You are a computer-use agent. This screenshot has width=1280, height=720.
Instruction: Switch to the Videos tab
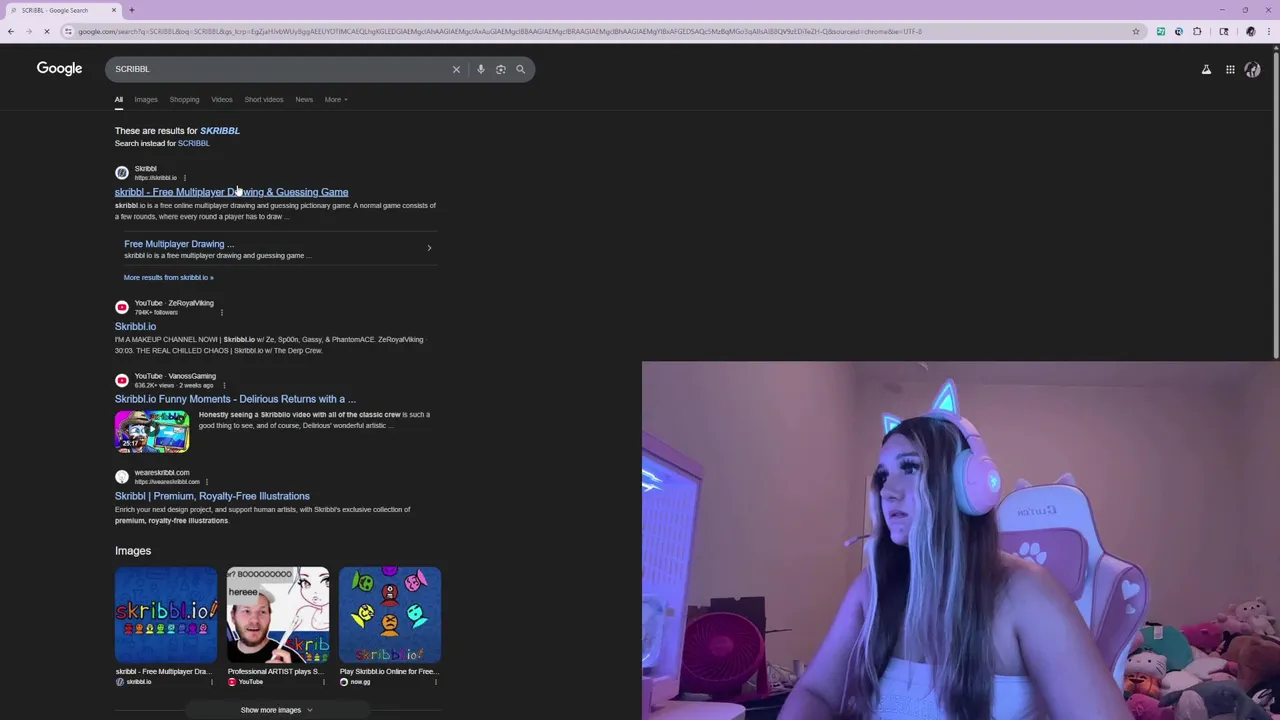pos(222,99)
